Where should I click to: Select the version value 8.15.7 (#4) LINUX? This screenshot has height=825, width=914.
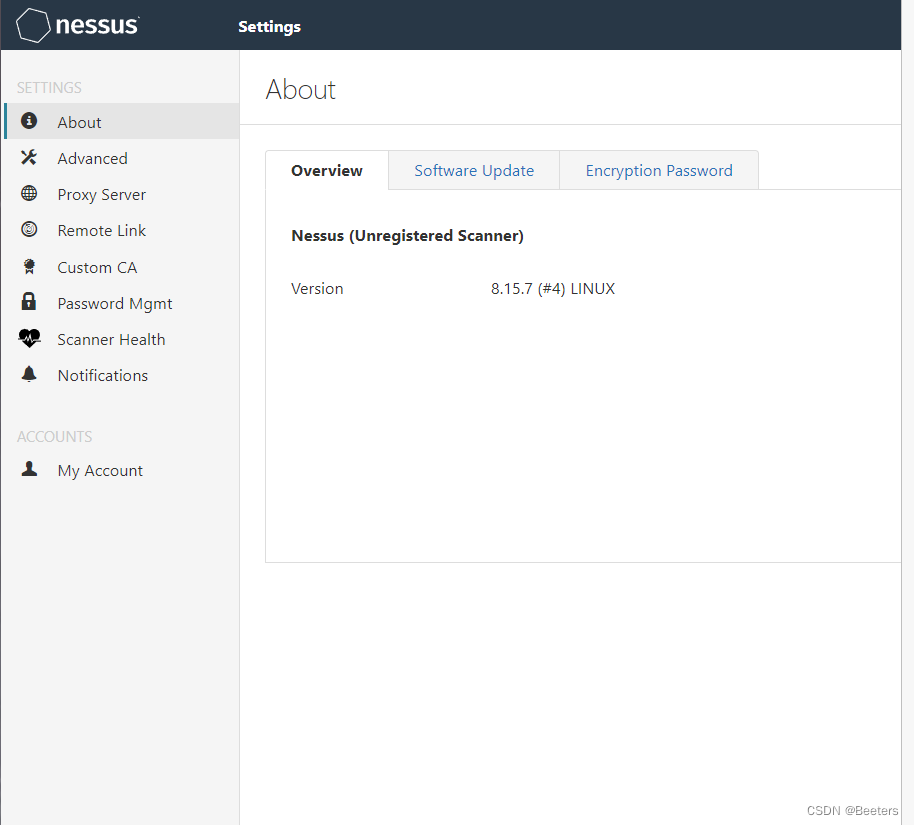click(553, 289)
